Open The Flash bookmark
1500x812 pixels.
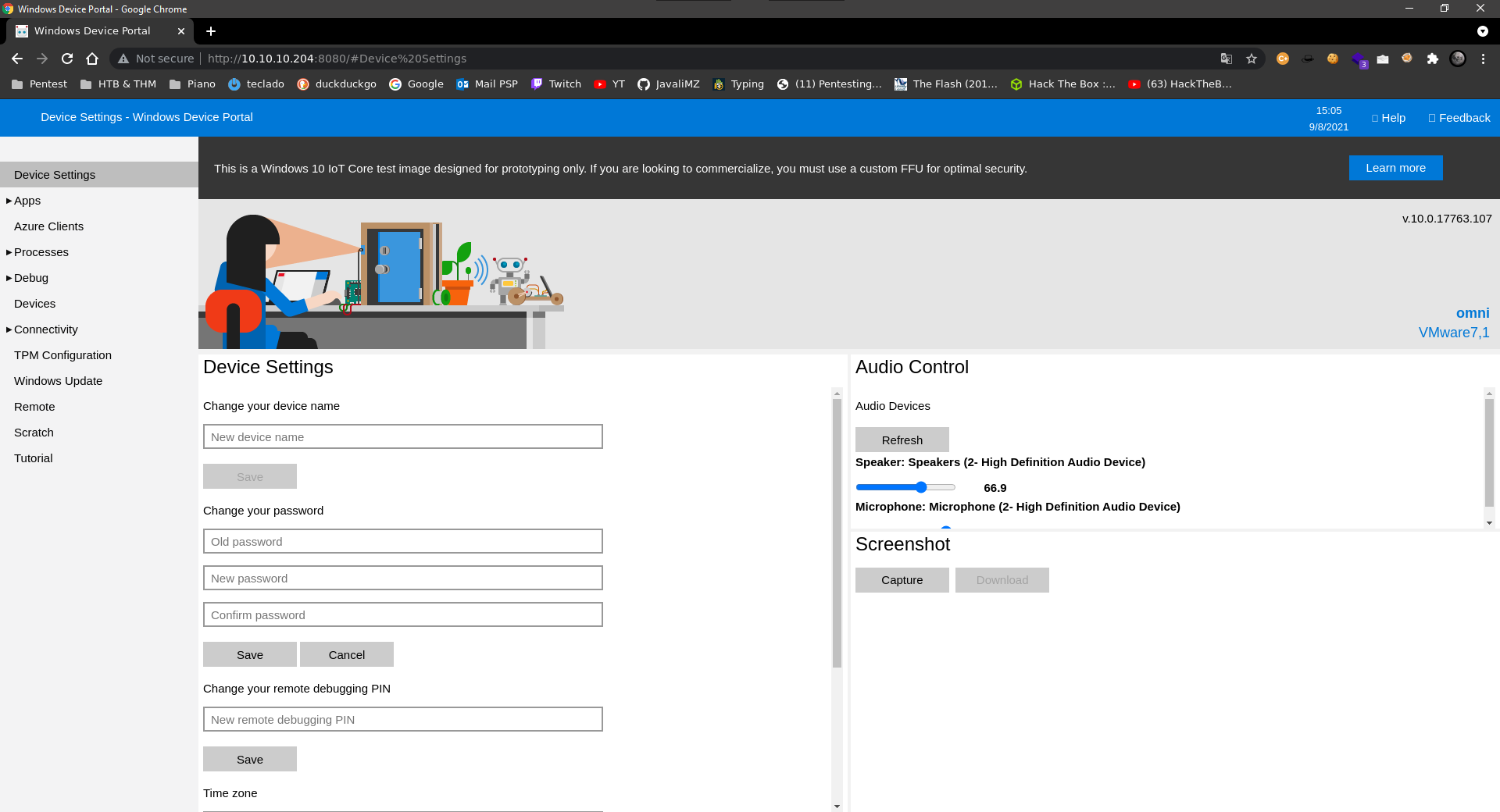(x=946, y=84)
